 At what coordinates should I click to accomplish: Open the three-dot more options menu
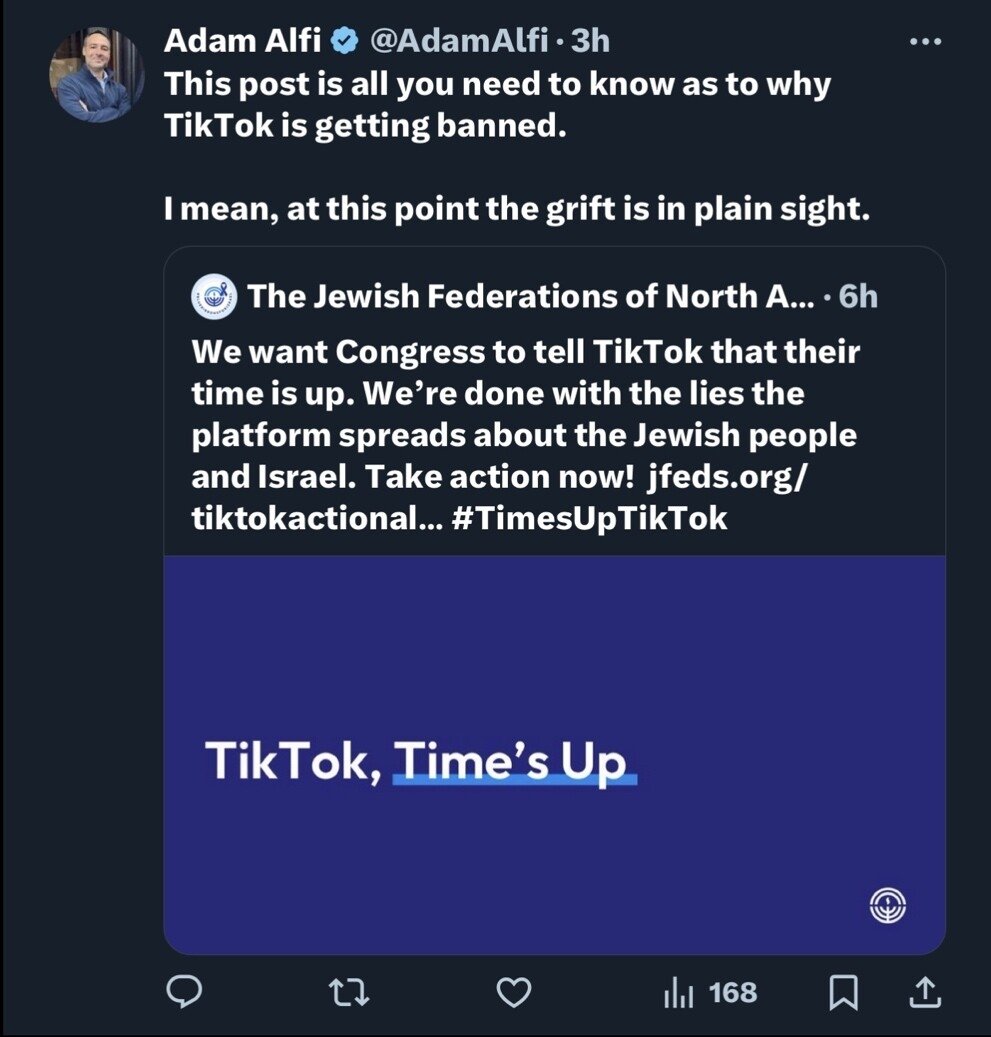(x=924, y=41)
